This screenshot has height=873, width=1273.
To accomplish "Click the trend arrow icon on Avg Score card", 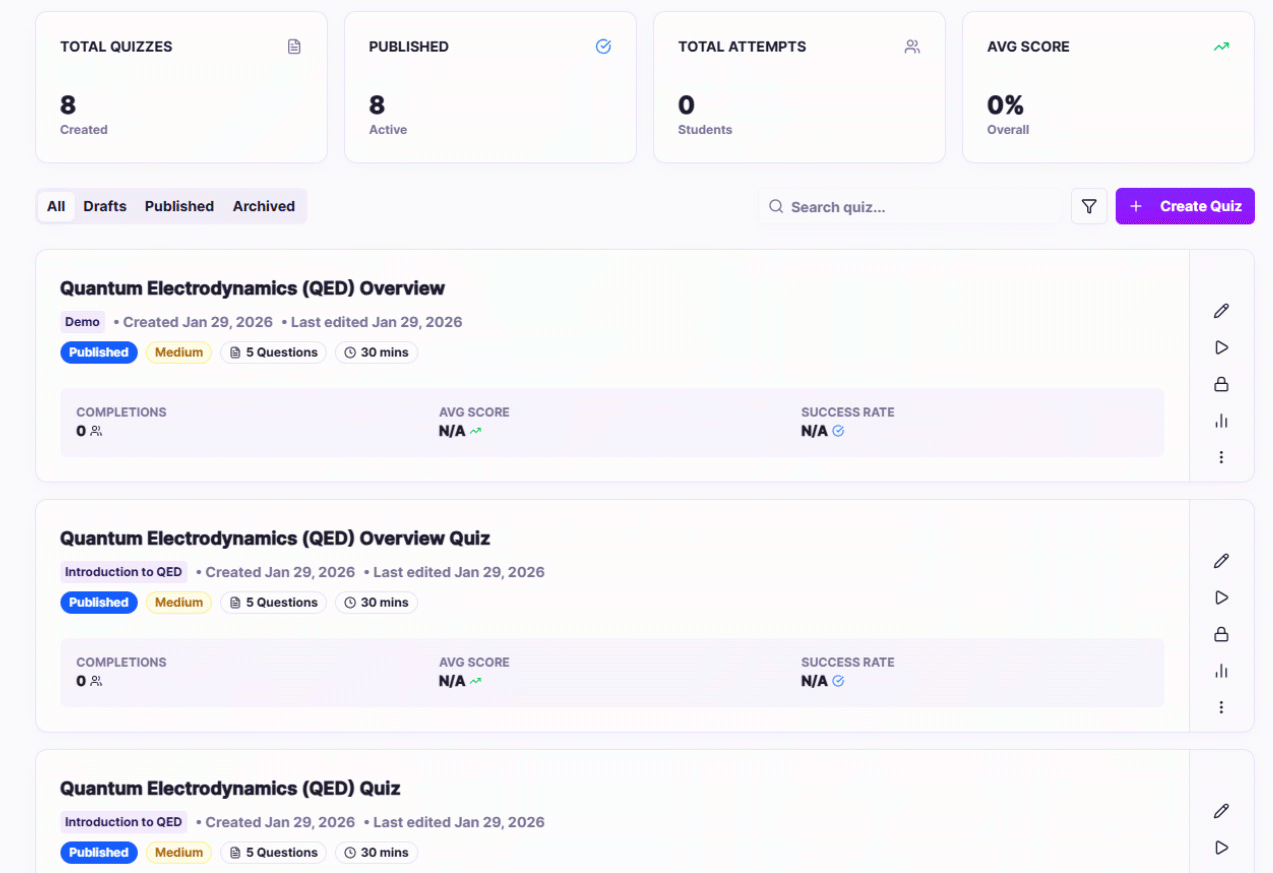I will pyautogui.click(x=1221, y=46).
